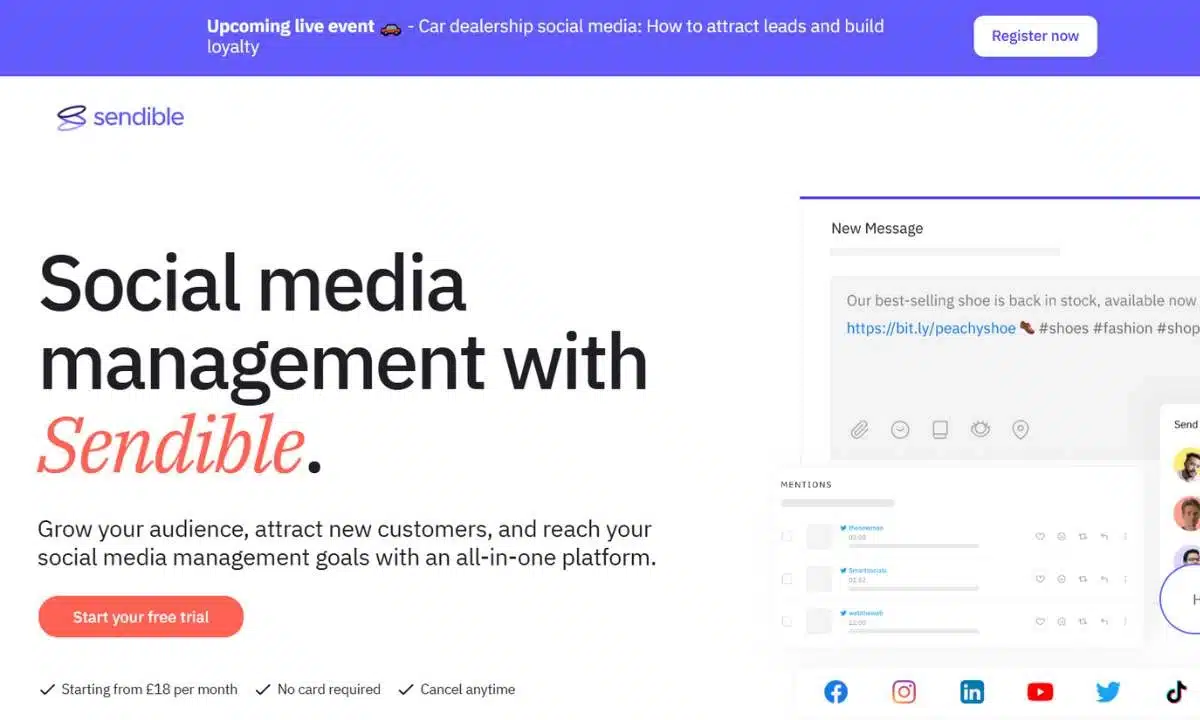Like the Smartsocials mention
The width and height of the screenshot is (1200, 720).
pyautogui.click(x=1040, y=579)
